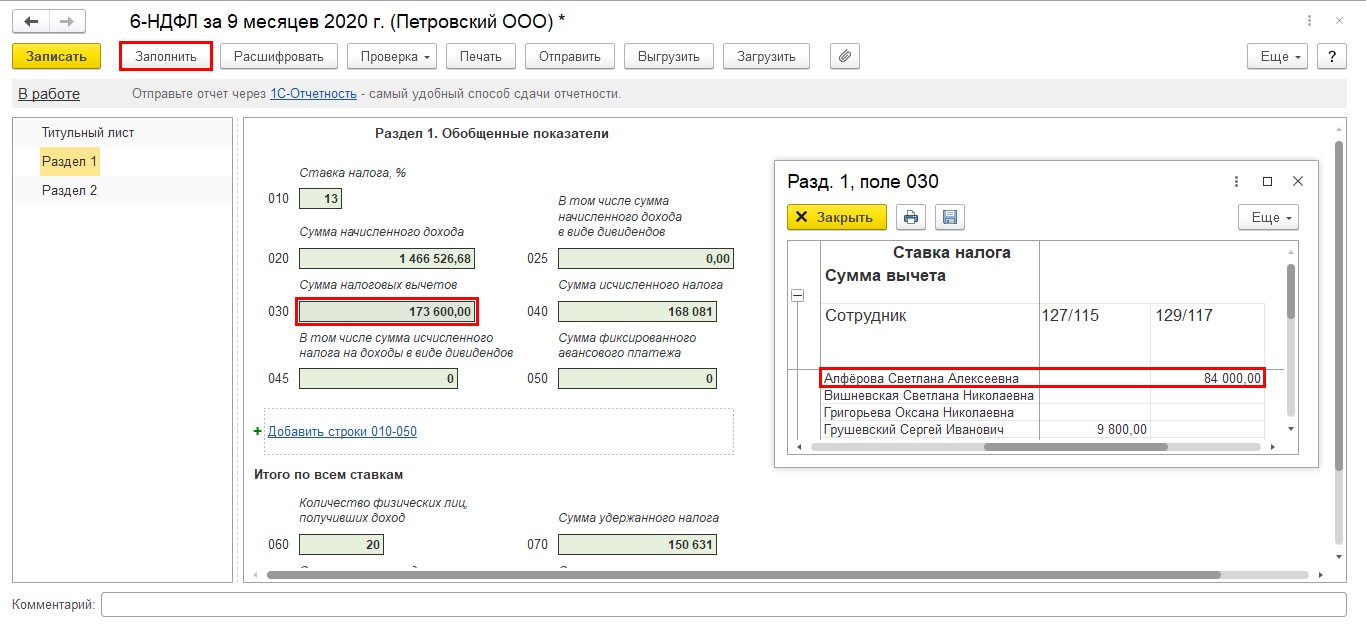Click the printer icon in the popup
The height and width of the screenshot is (629, 1366).
pyautogui.click(x=910, y=217)
